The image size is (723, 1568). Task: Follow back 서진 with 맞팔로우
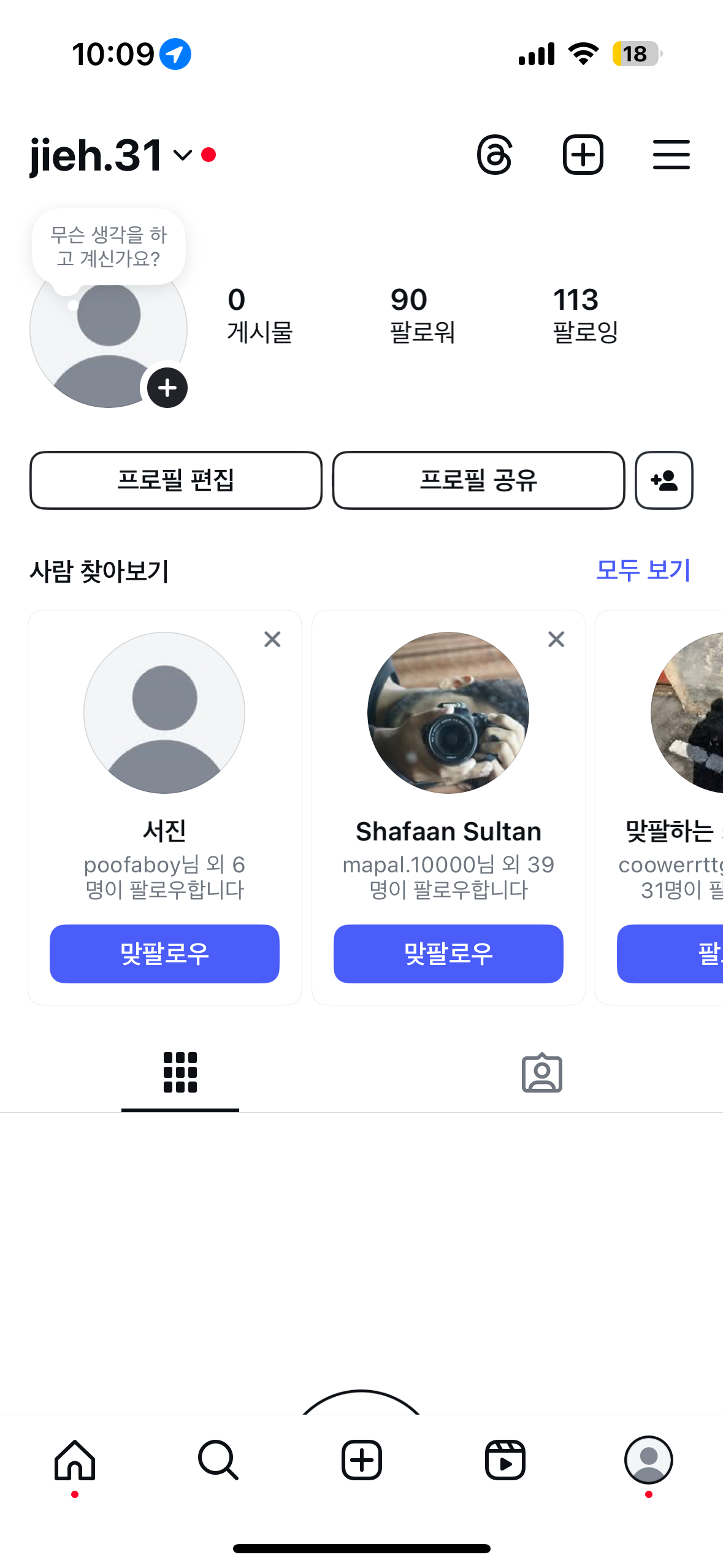click(164, 954)
